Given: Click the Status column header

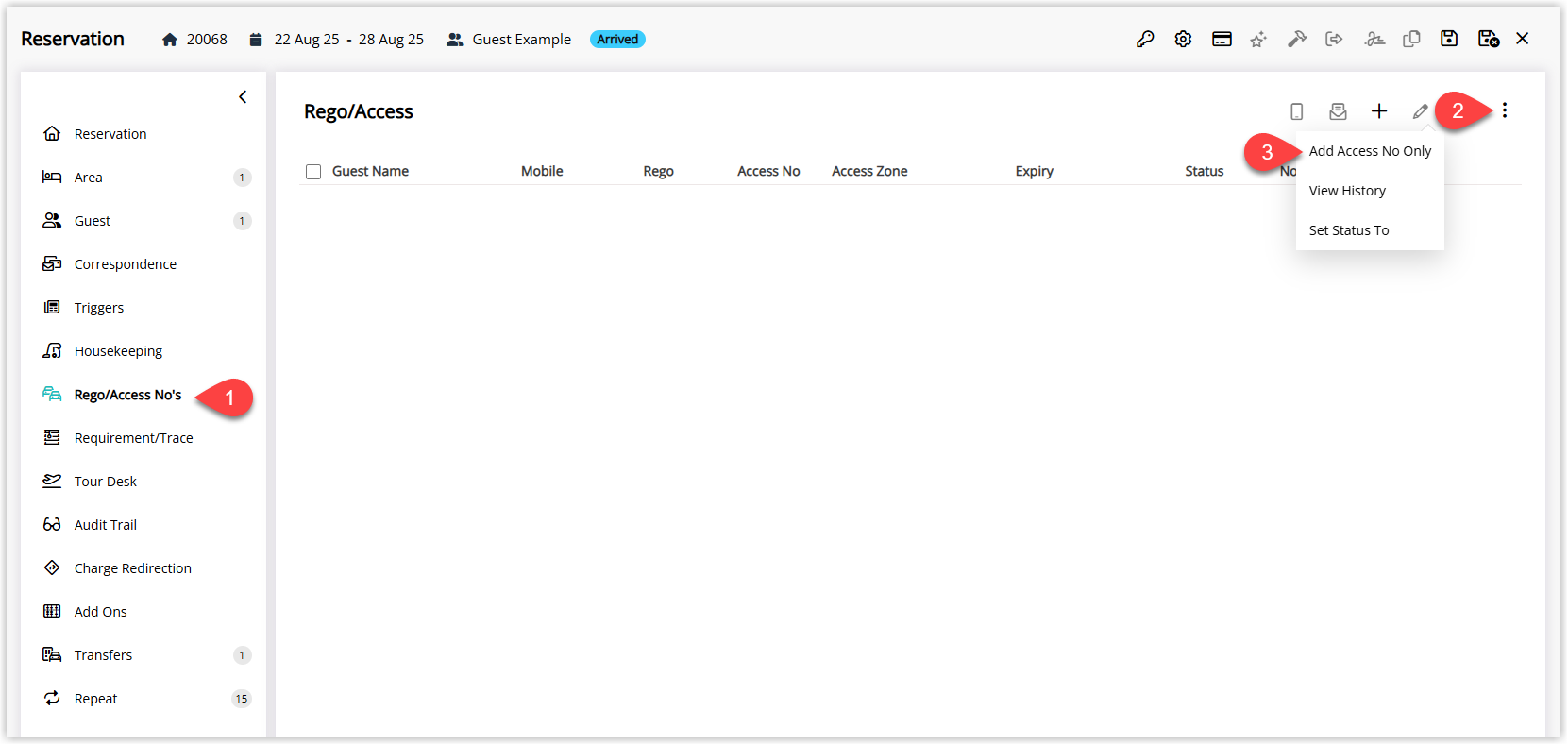Looking at the screenshot, I should 1205,171.
